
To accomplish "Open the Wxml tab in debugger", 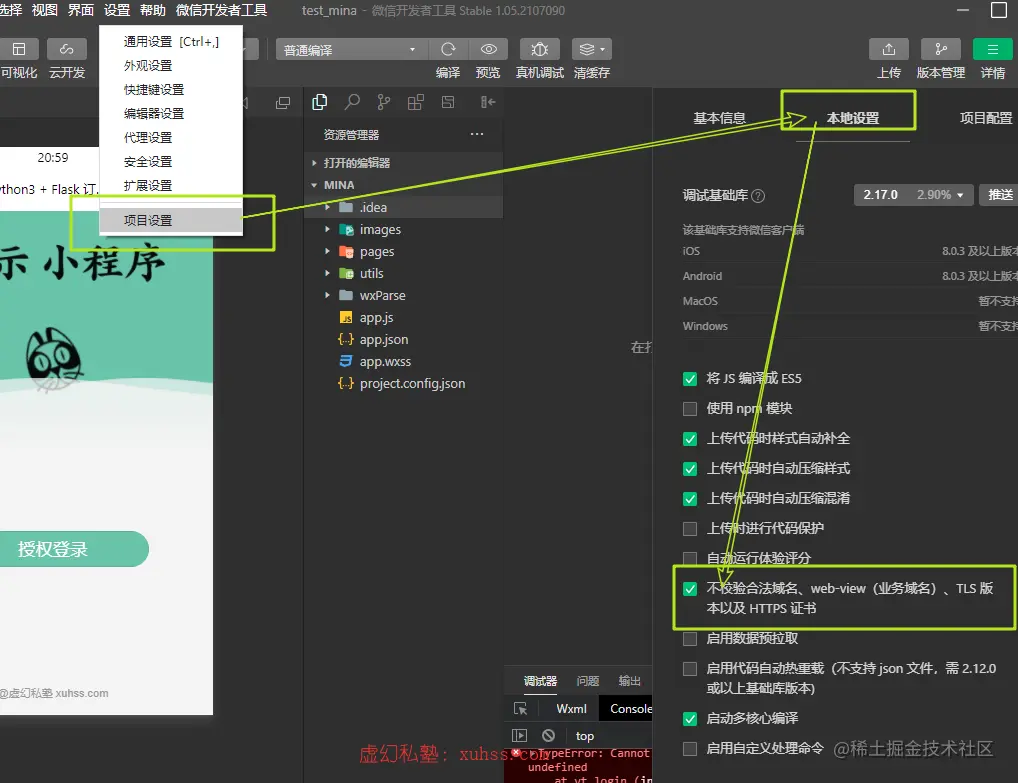I will coord(571,708).
